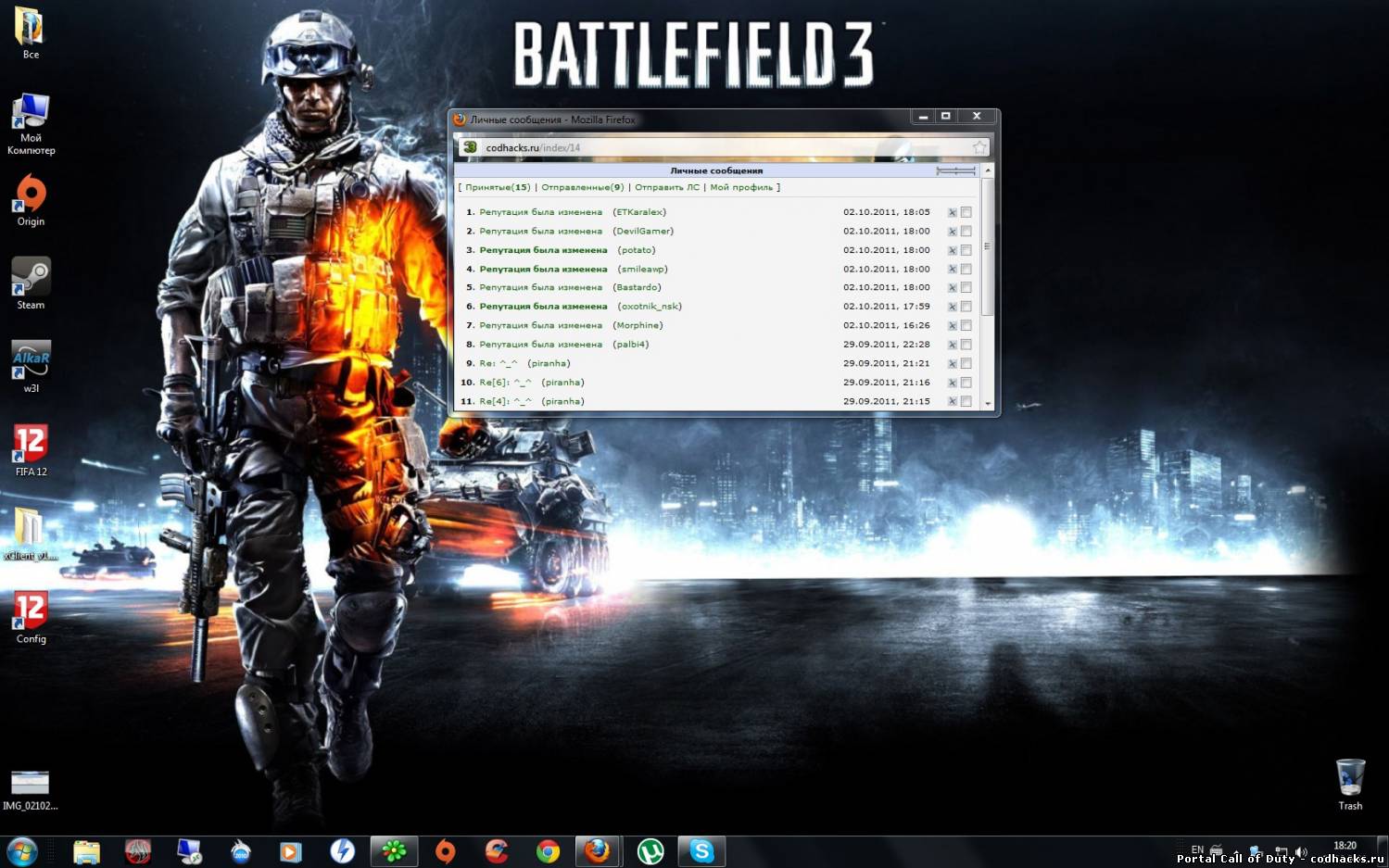Click the EN language indicator in tray
This screenshot has width=1389, height=868.
[1197, 849]
